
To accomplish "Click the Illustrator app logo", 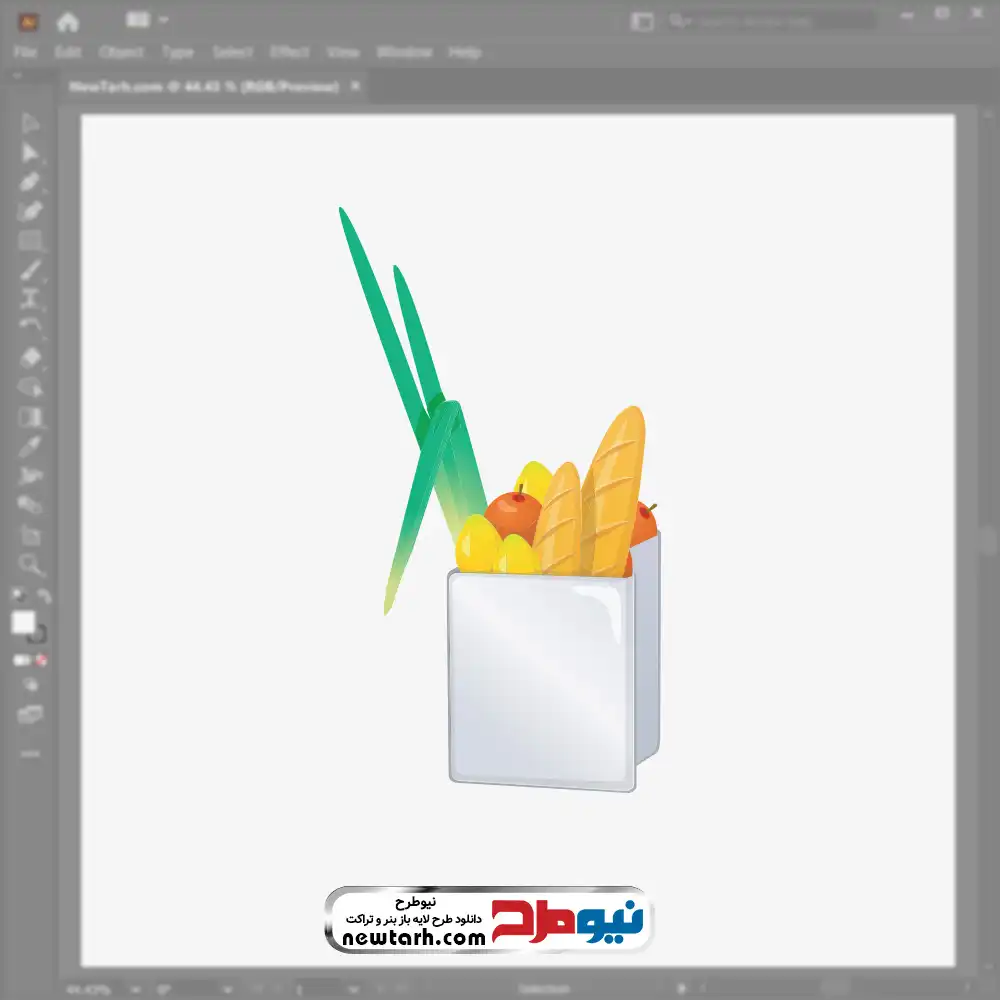I will pyautogui.click(x=28, y=22).
